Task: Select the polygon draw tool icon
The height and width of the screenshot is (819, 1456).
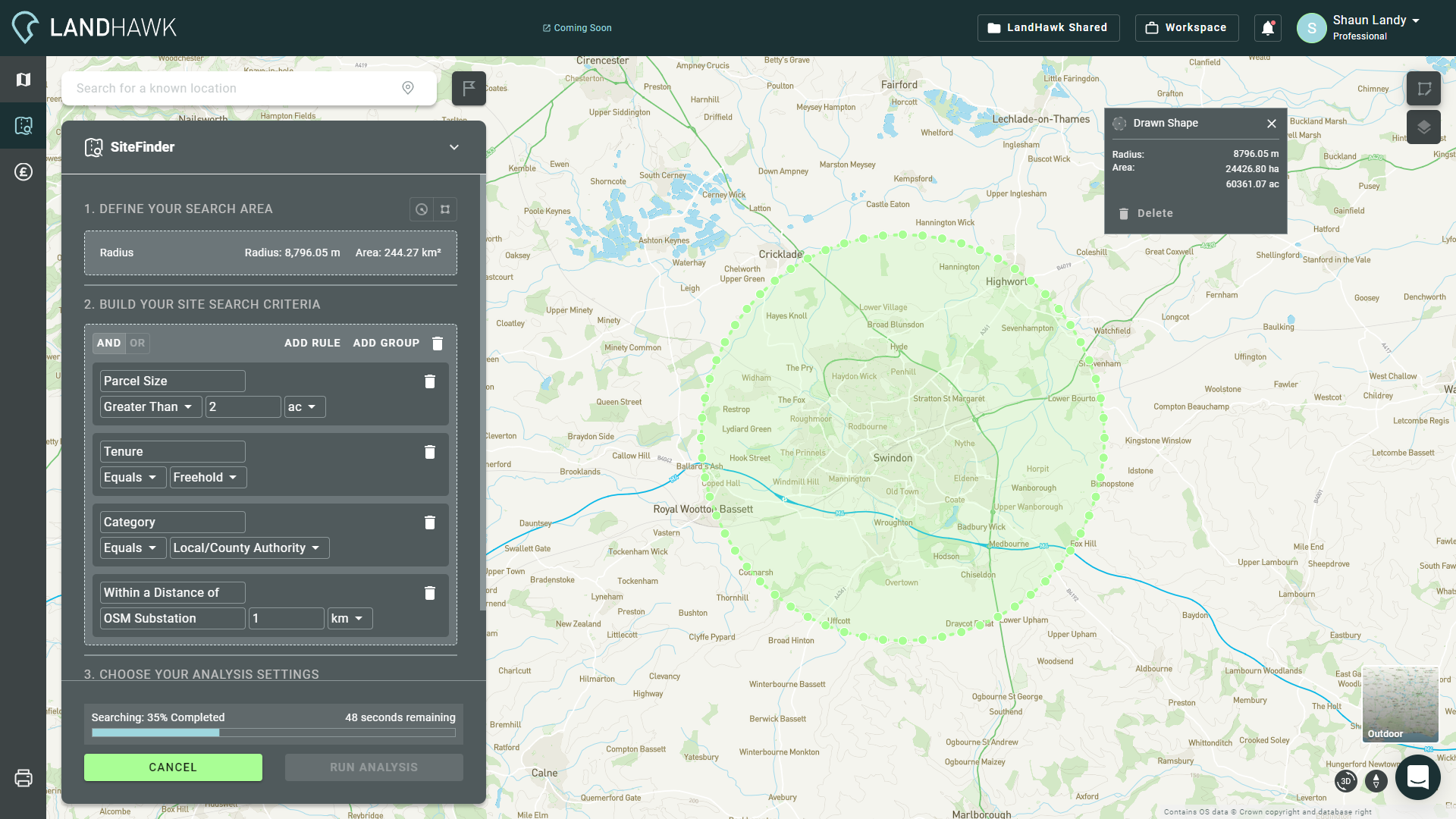Action: [x=445, y=209]
